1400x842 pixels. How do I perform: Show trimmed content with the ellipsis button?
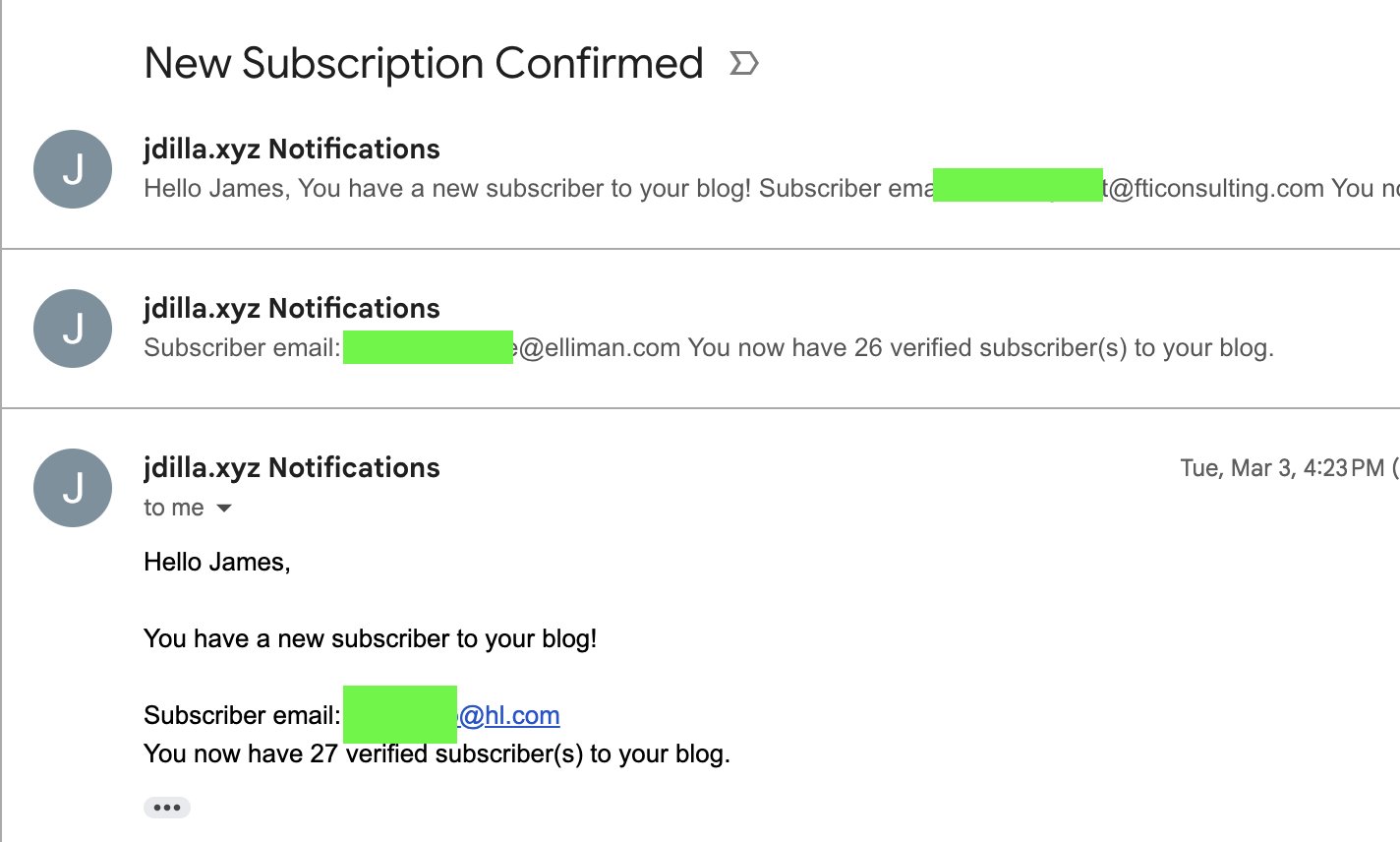(x=167, y=808)
